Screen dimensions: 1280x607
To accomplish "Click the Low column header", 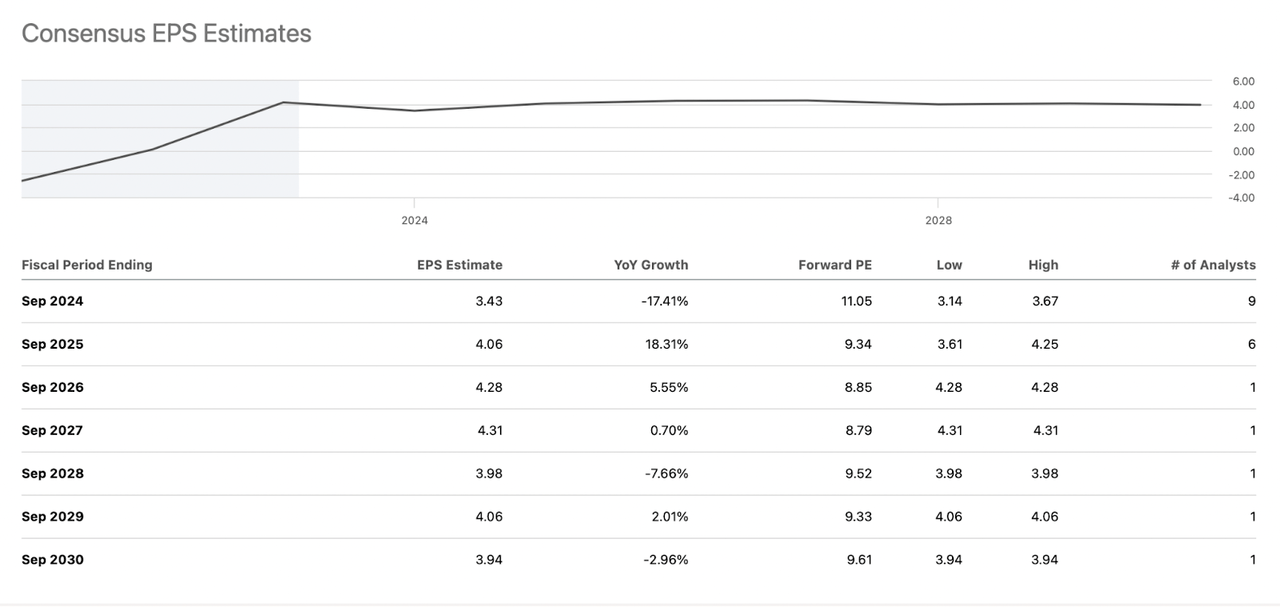I will tap(949, 265).
